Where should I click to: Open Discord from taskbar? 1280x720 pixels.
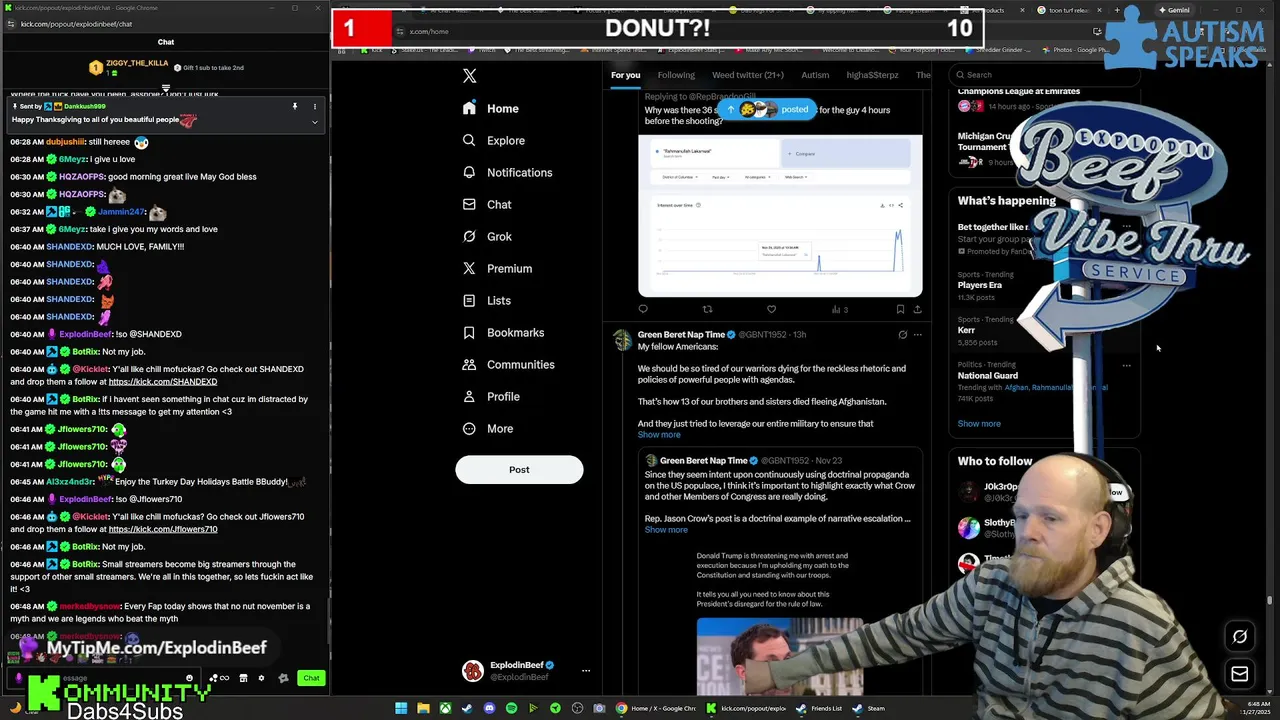click(489, 708)
